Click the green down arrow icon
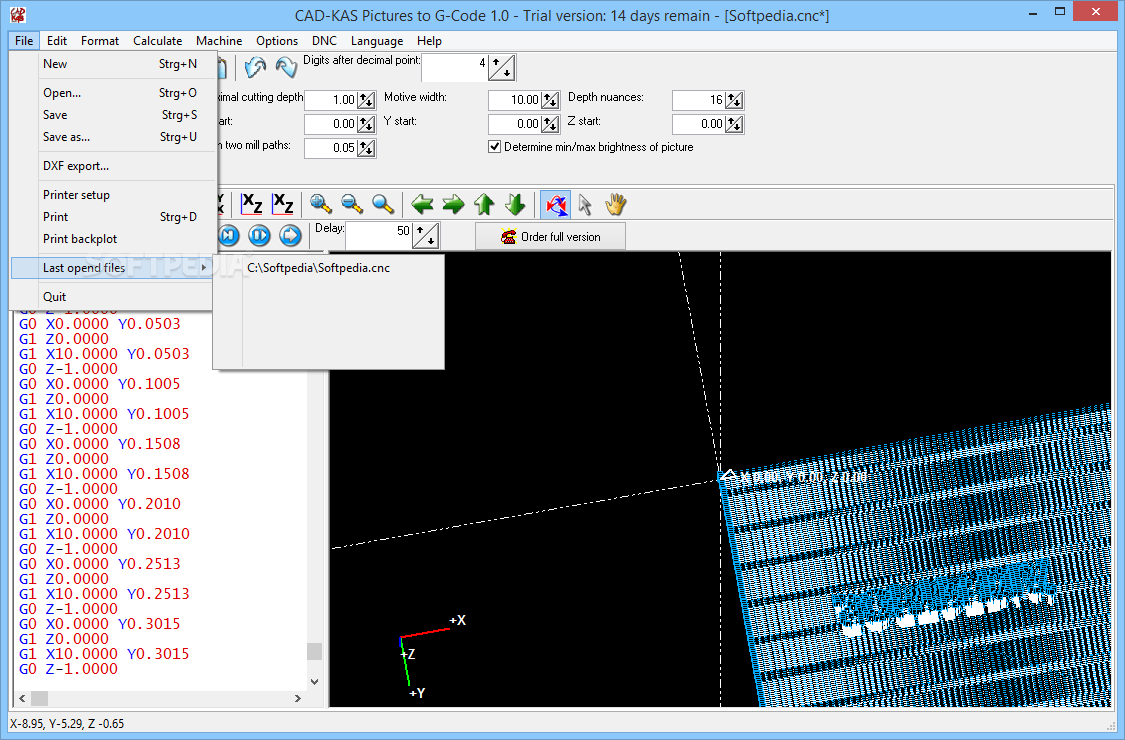This screenshot has width=1125, height=740. pyautogui.click(x=515, y=204)
